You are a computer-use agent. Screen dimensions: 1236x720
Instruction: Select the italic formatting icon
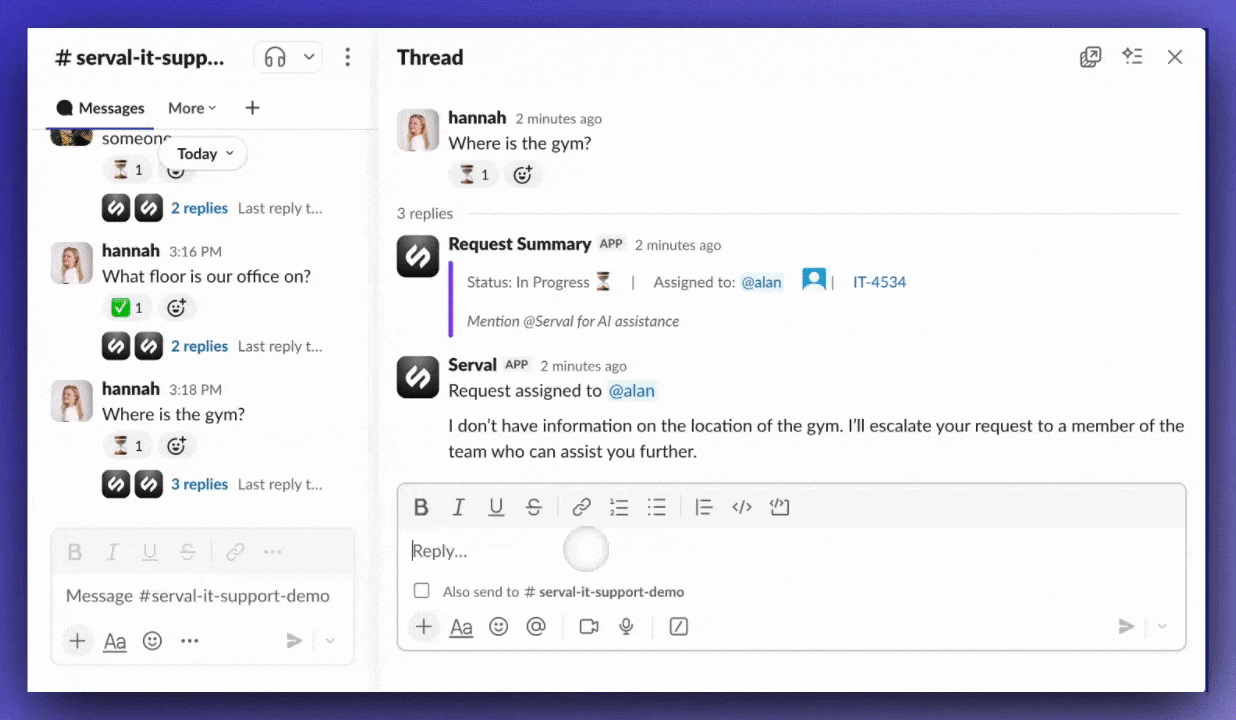[x=458, y=507]
